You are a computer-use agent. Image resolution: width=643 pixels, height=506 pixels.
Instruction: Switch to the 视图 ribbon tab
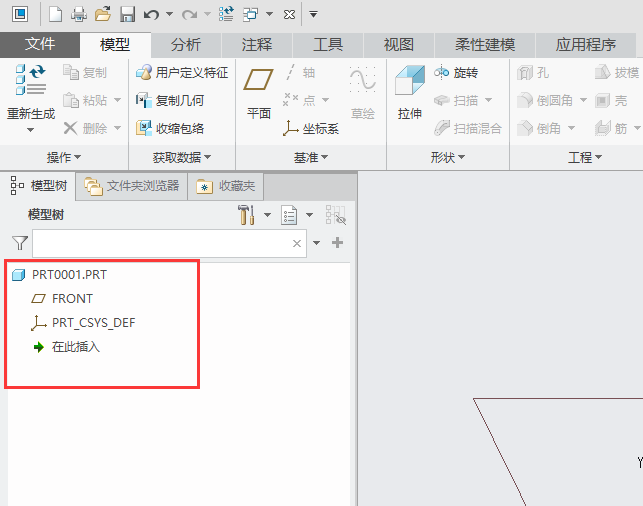[x=399, y=45]
